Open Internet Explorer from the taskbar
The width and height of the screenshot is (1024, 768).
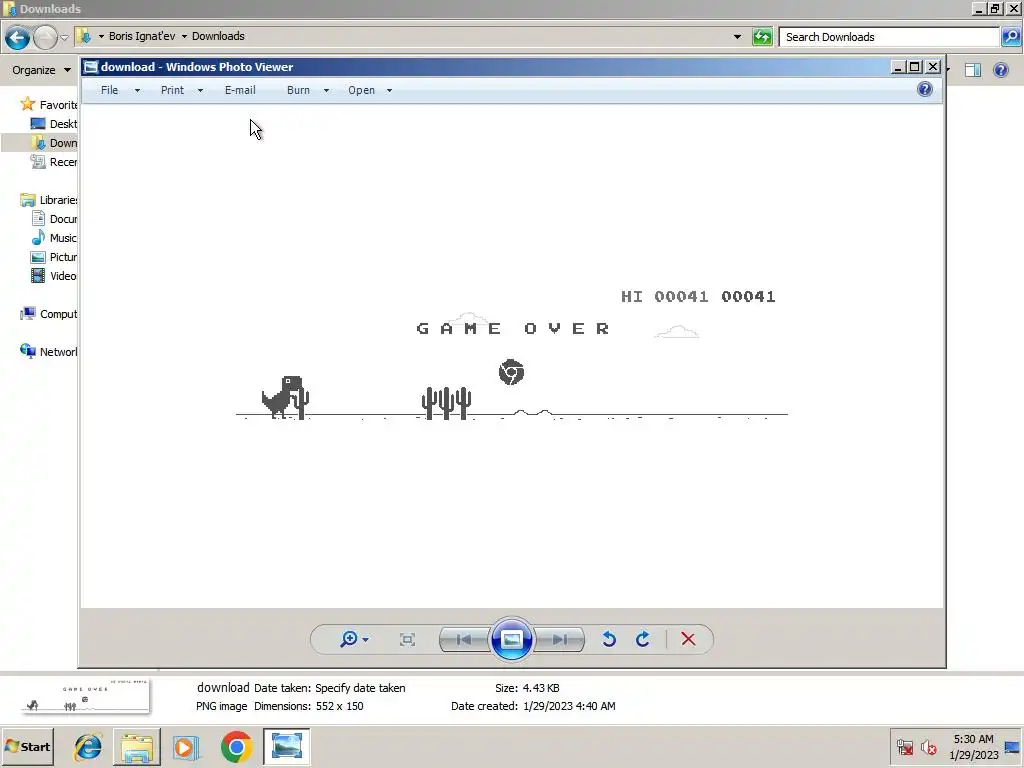(x=88, y=746)
